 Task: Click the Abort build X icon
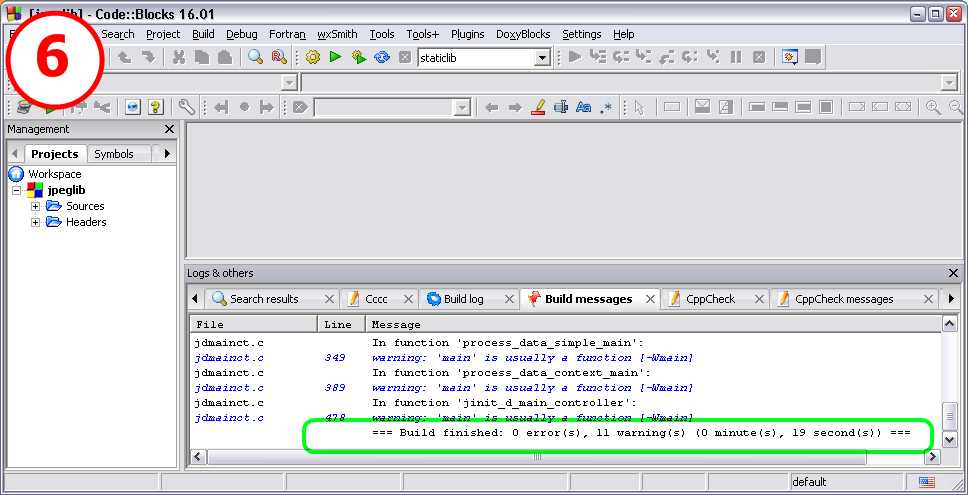click(405, 57)
